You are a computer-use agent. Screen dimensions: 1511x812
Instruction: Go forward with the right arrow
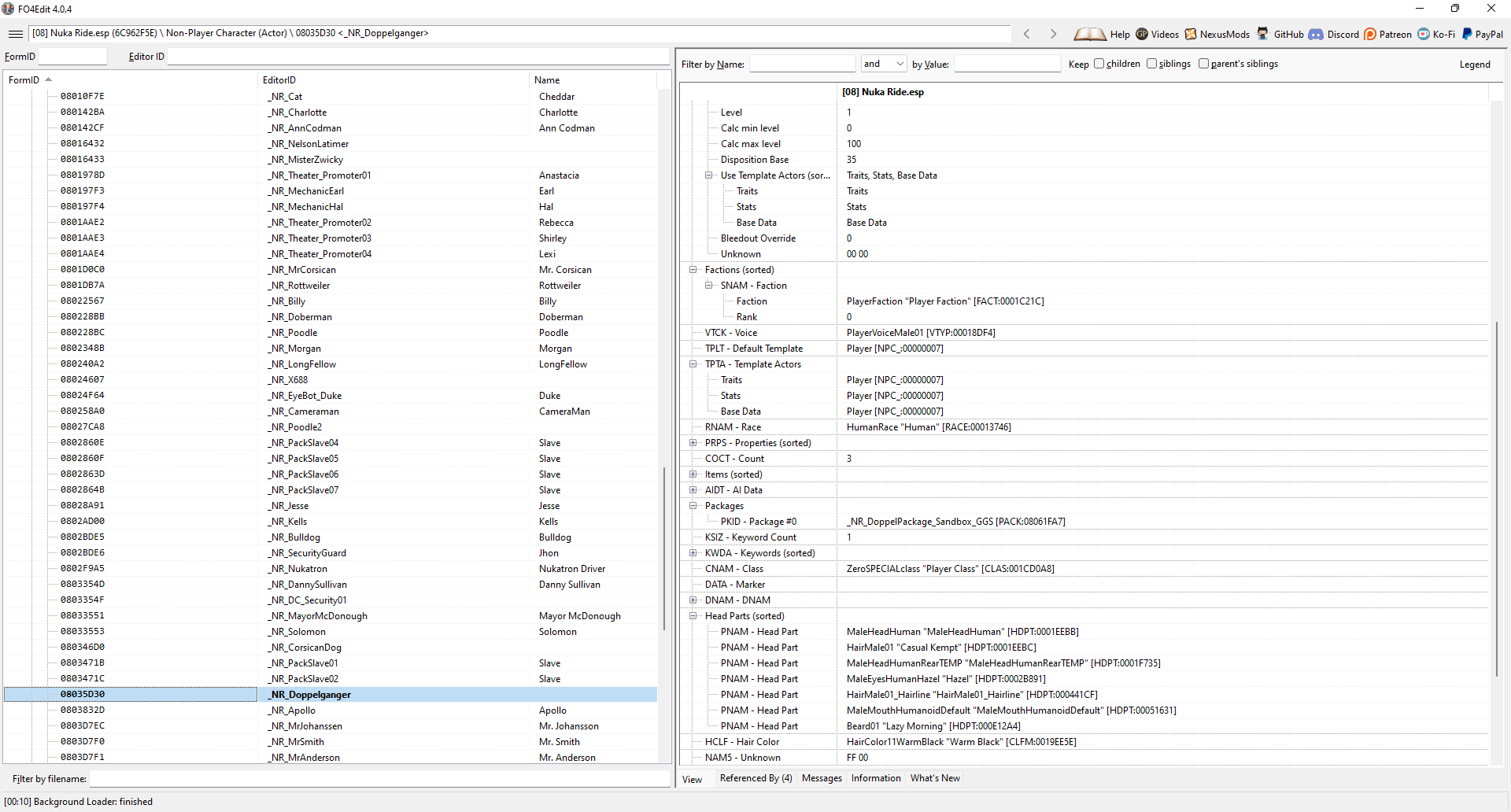click(x=1053, y=34)
